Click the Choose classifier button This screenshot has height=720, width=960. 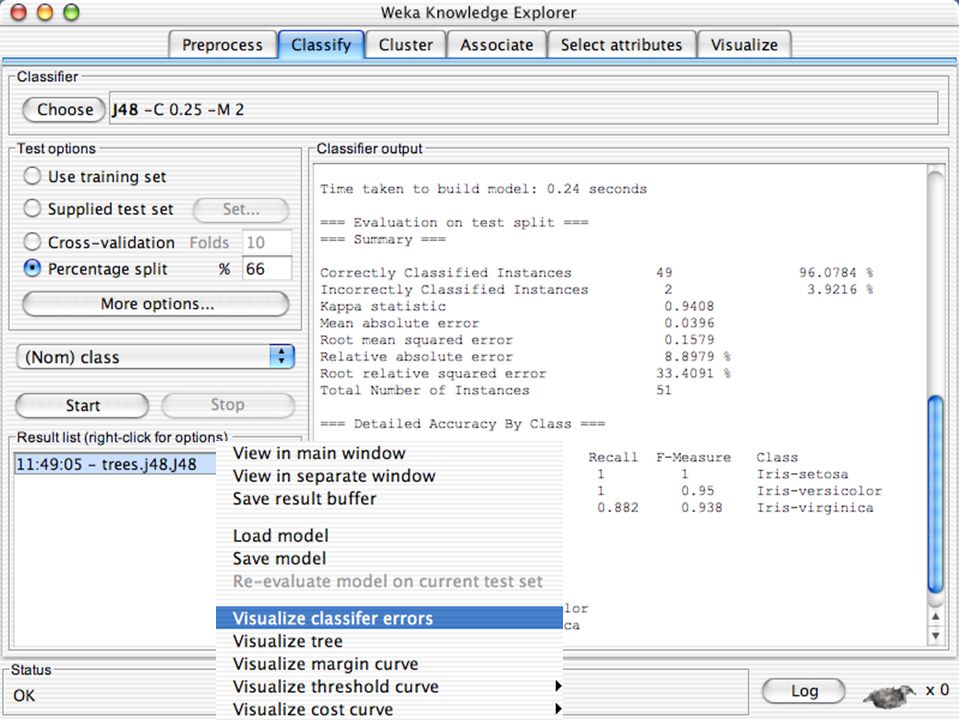tap(64, 110)
